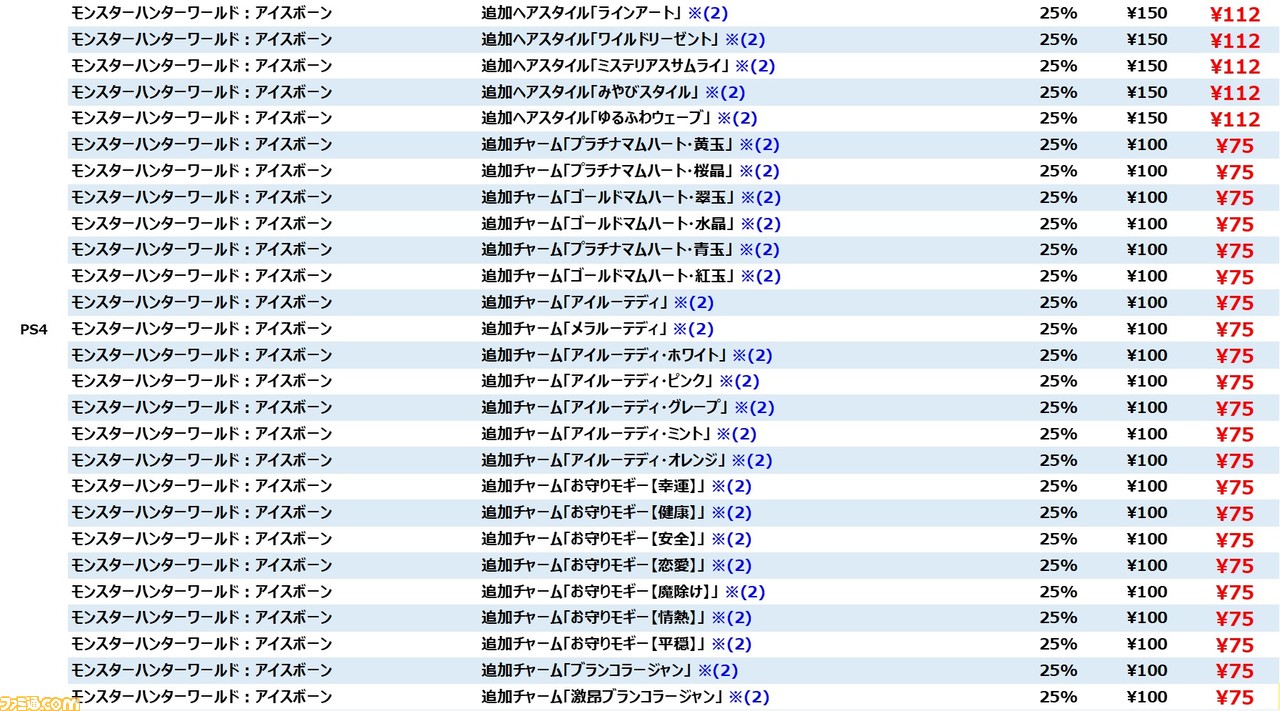Select 追加ヘアスタイル「ワイルドリーゼント」 item name

602,39
